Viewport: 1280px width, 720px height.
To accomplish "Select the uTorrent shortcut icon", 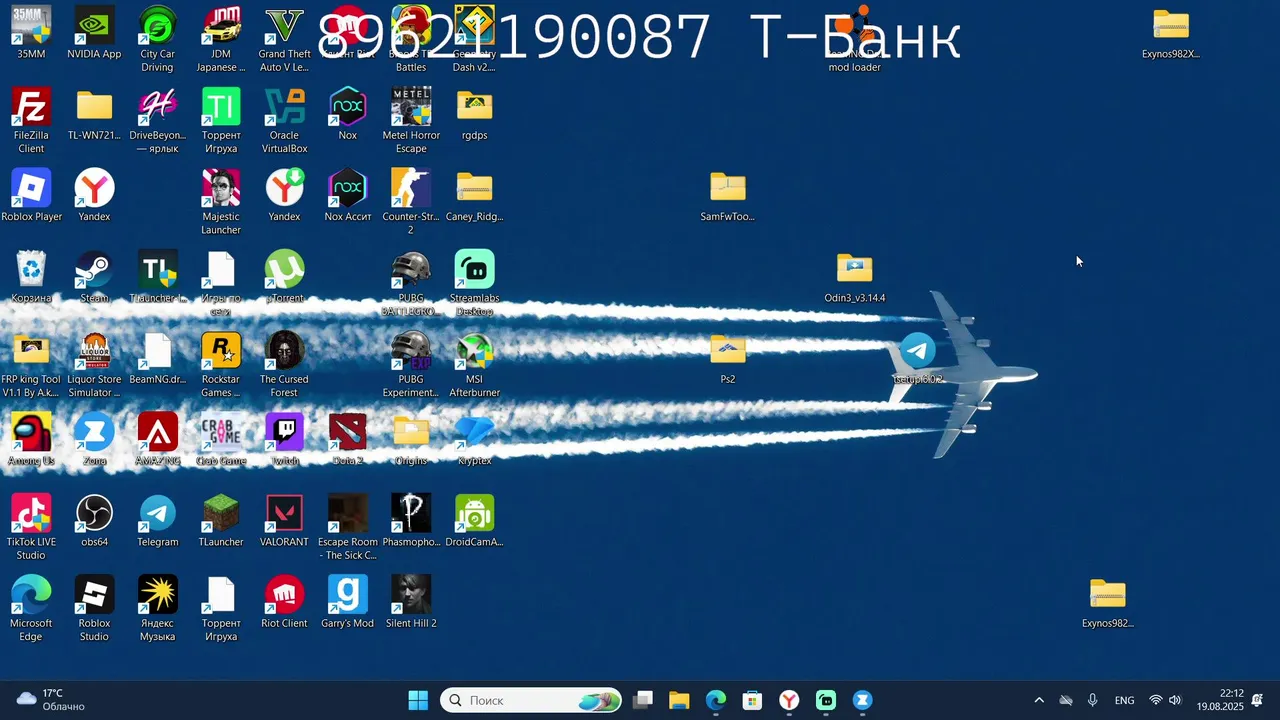I will pyautogui.click(x=284, y=269).
